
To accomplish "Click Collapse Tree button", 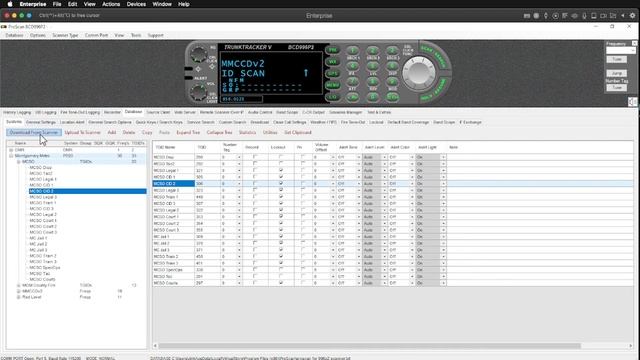I will pyautogui.click(x=220, y=133).
